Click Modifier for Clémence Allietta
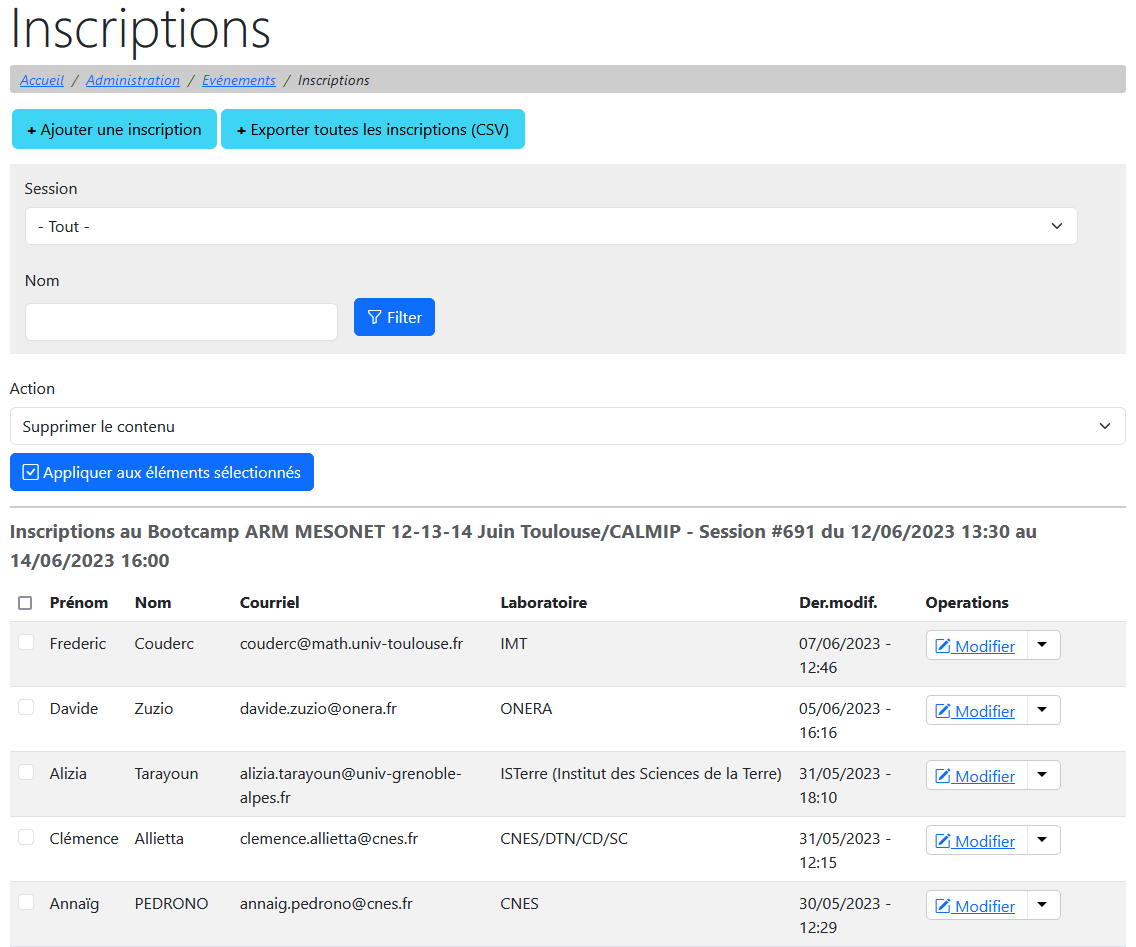The width and height of the screenshot is (1136, 947). [975, 841]
